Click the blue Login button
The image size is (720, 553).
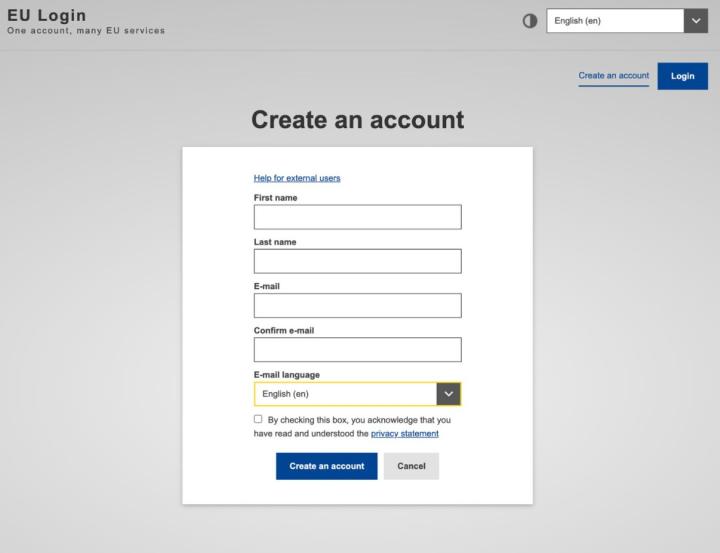click(x=682, y=76)
